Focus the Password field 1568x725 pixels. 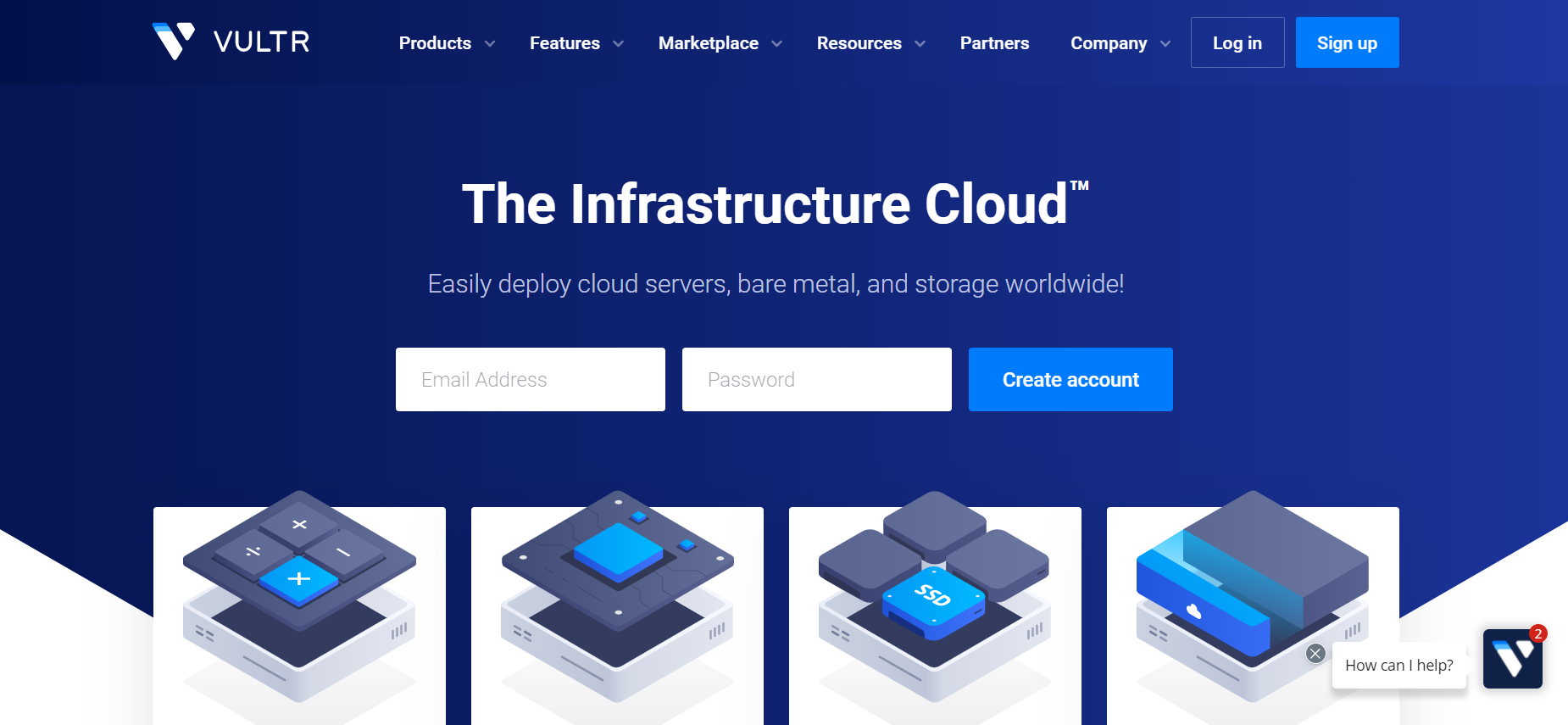[817, 380]
